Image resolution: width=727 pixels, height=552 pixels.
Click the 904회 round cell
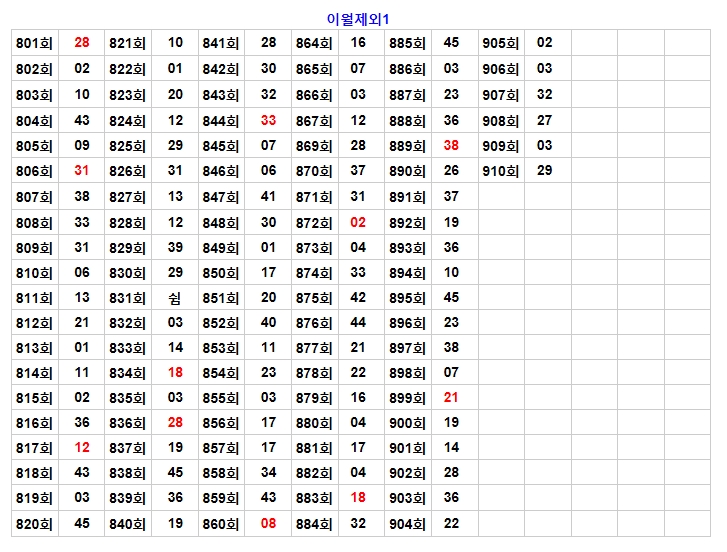point(407,523)
